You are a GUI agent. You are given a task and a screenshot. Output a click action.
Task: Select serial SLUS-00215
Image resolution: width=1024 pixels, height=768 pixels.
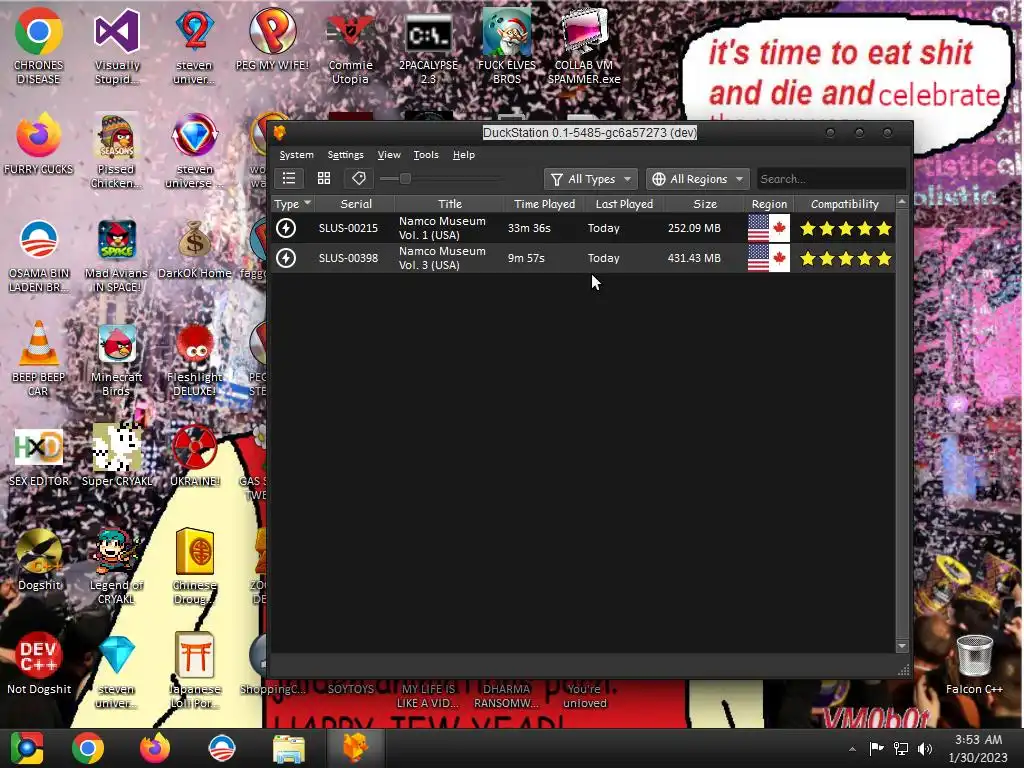[x=348, y=228]
